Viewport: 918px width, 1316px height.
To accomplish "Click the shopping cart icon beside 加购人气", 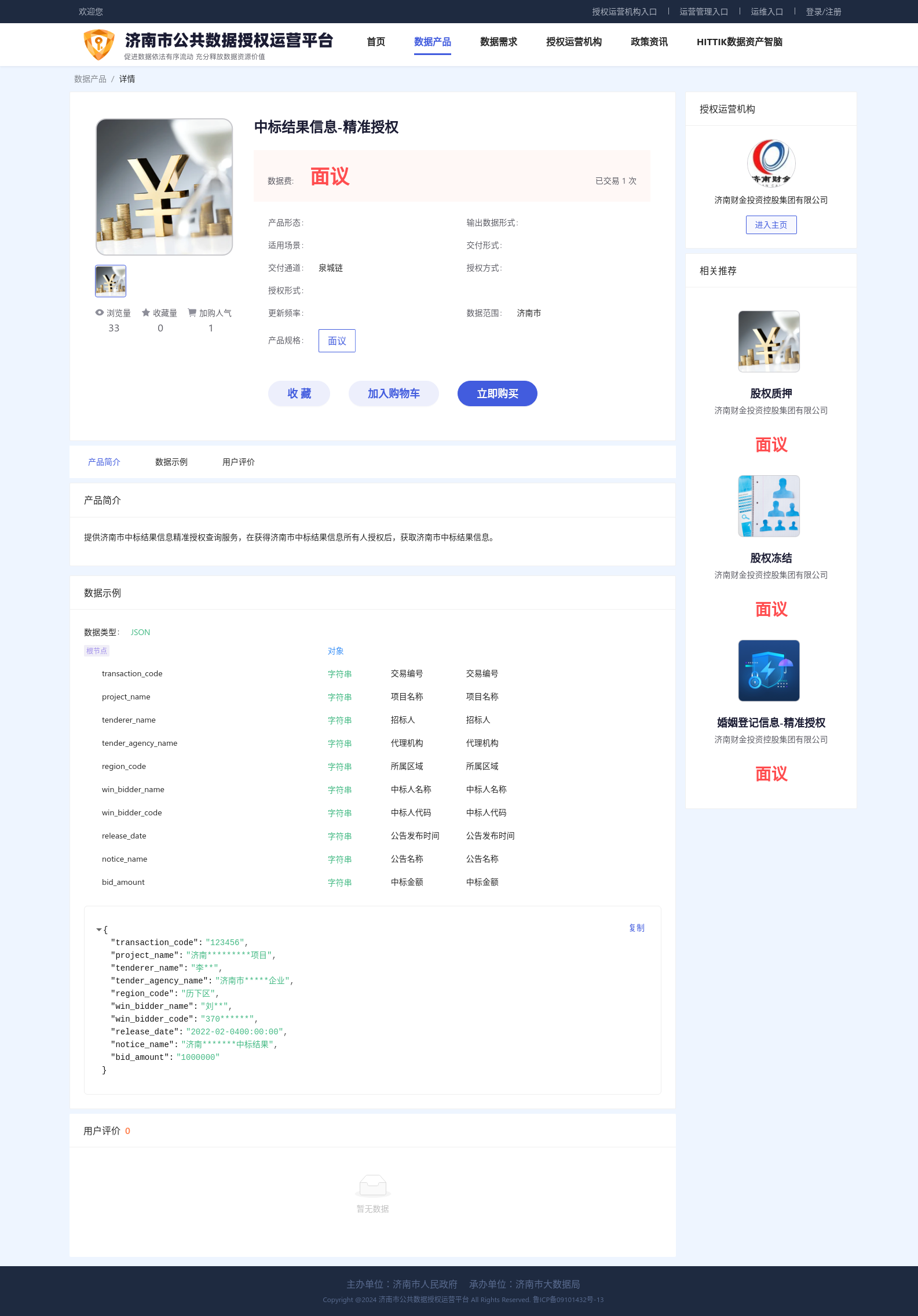I will tap(192, 312).
